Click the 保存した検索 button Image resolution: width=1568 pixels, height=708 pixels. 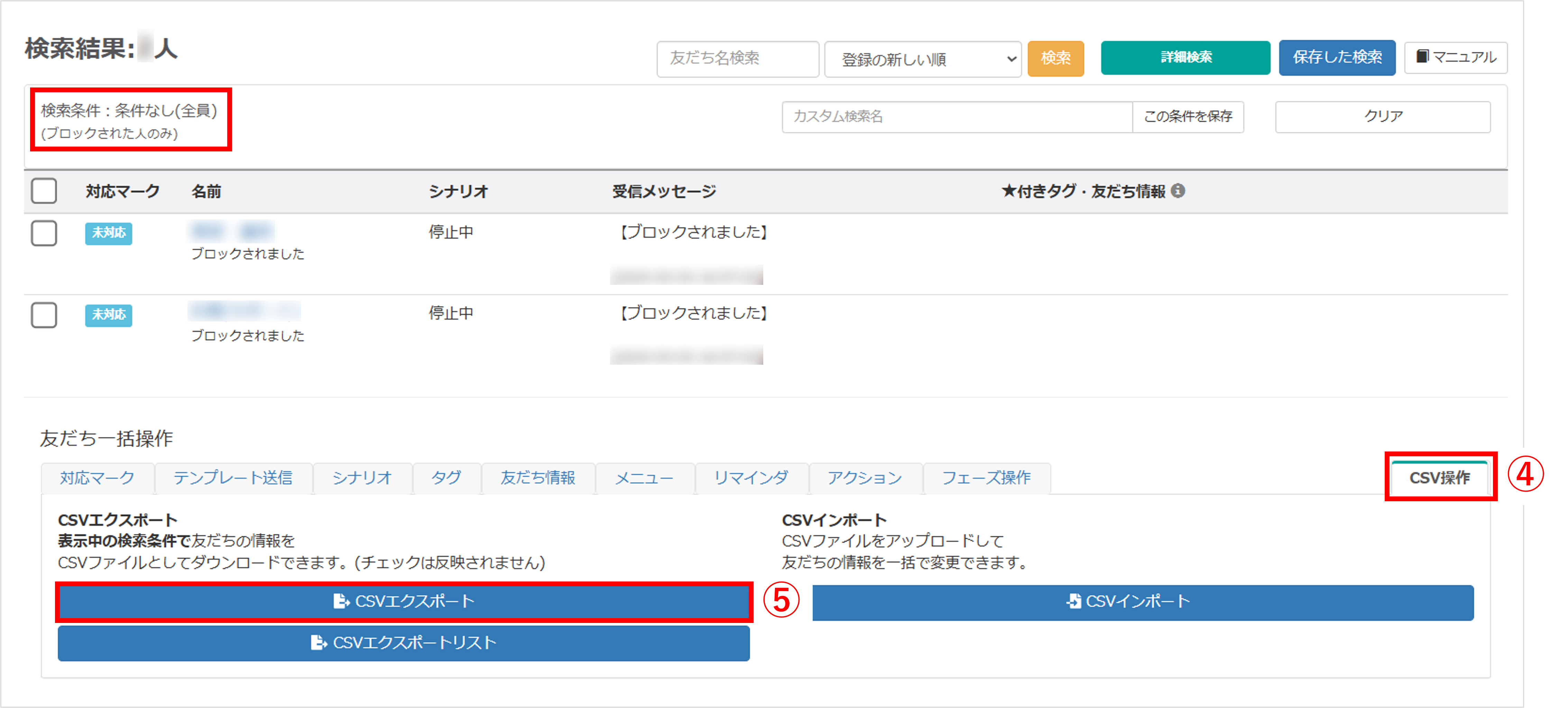pos(1337,58)
